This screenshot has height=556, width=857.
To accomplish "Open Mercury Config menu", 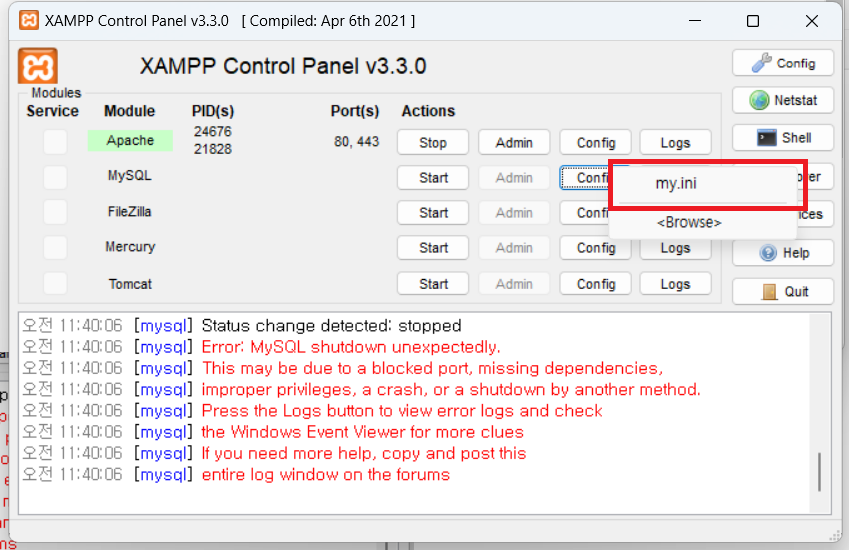I will (x=596, y=248).
